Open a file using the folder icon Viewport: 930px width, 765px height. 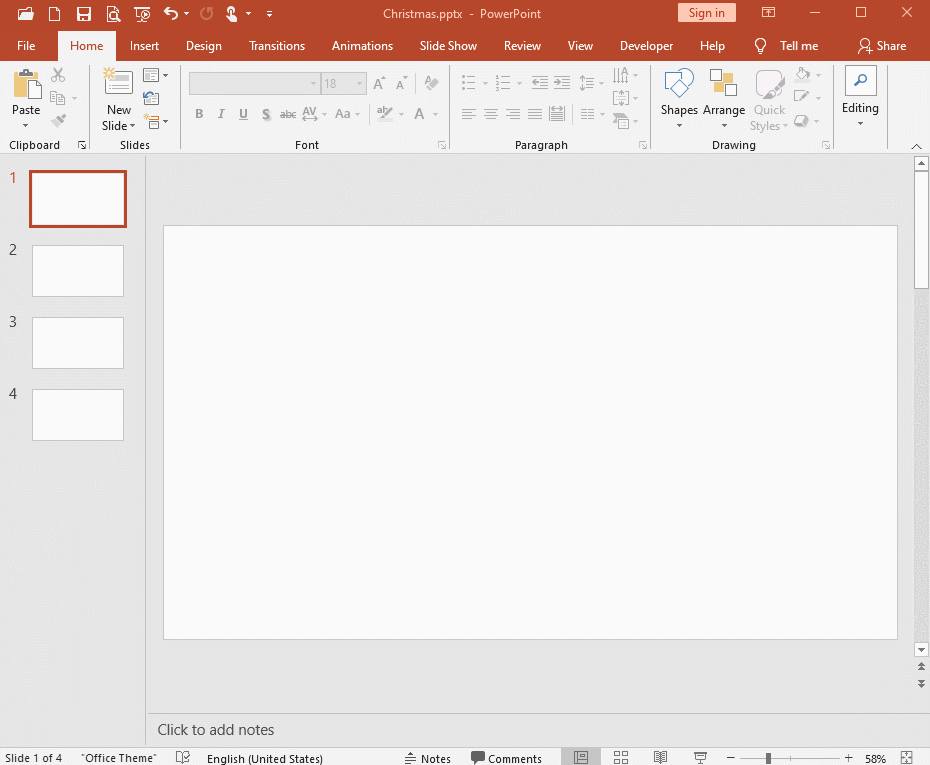[x=26, y=14]
